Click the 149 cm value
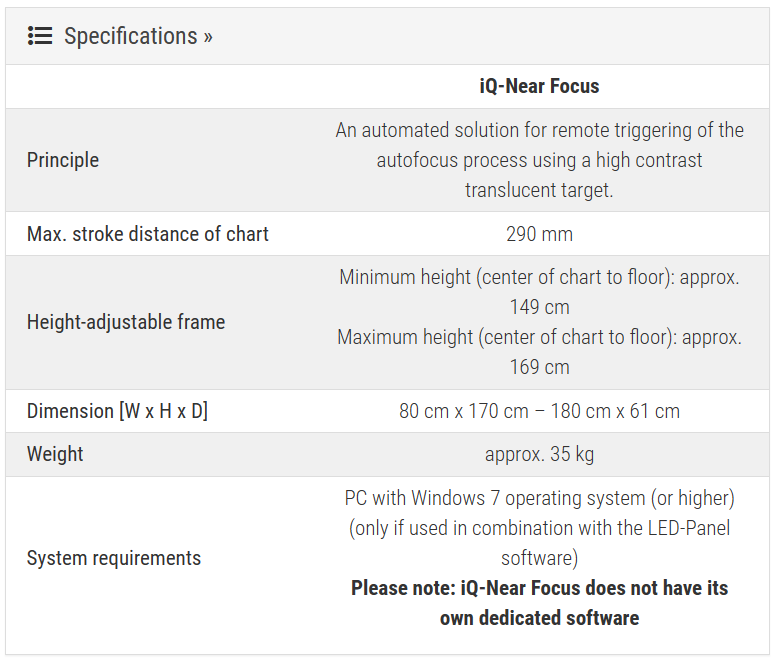 coord(539,307)
